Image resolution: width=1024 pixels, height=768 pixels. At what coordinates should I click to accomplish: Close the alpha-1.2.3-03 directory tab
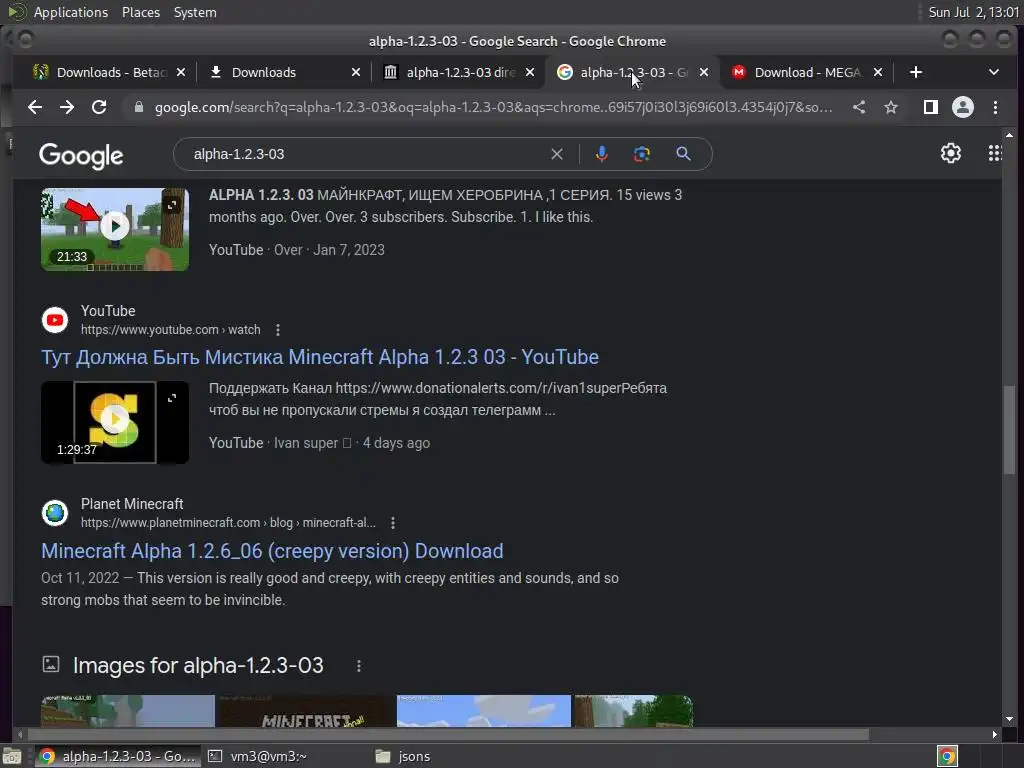coord(530,72)
